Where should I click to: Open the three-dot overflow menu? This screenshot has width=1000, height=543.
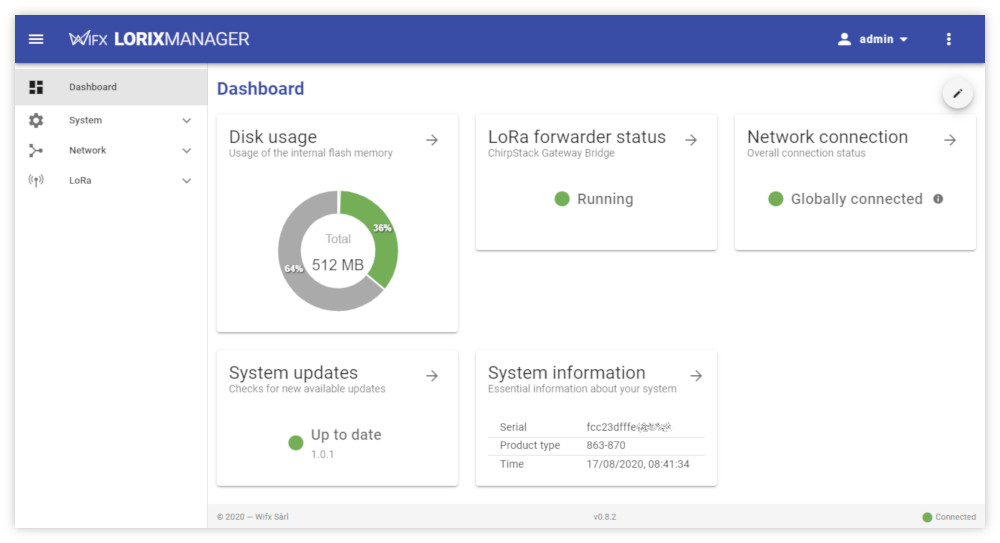click(x=948, y=39)
